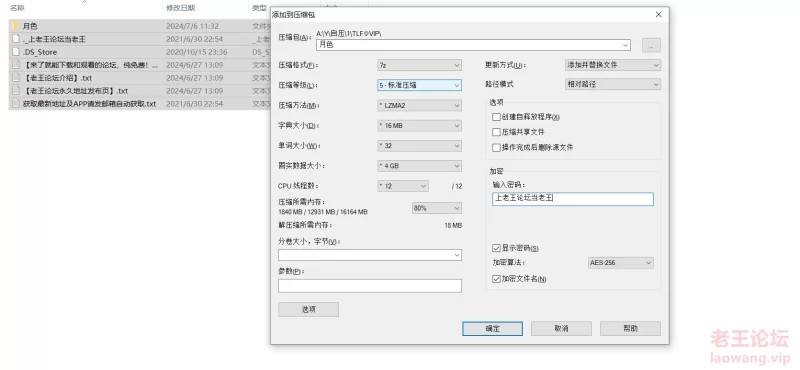Open the 80% memory usage dropdown
Screen dimensions: 800x370
(x=436, y=208)
